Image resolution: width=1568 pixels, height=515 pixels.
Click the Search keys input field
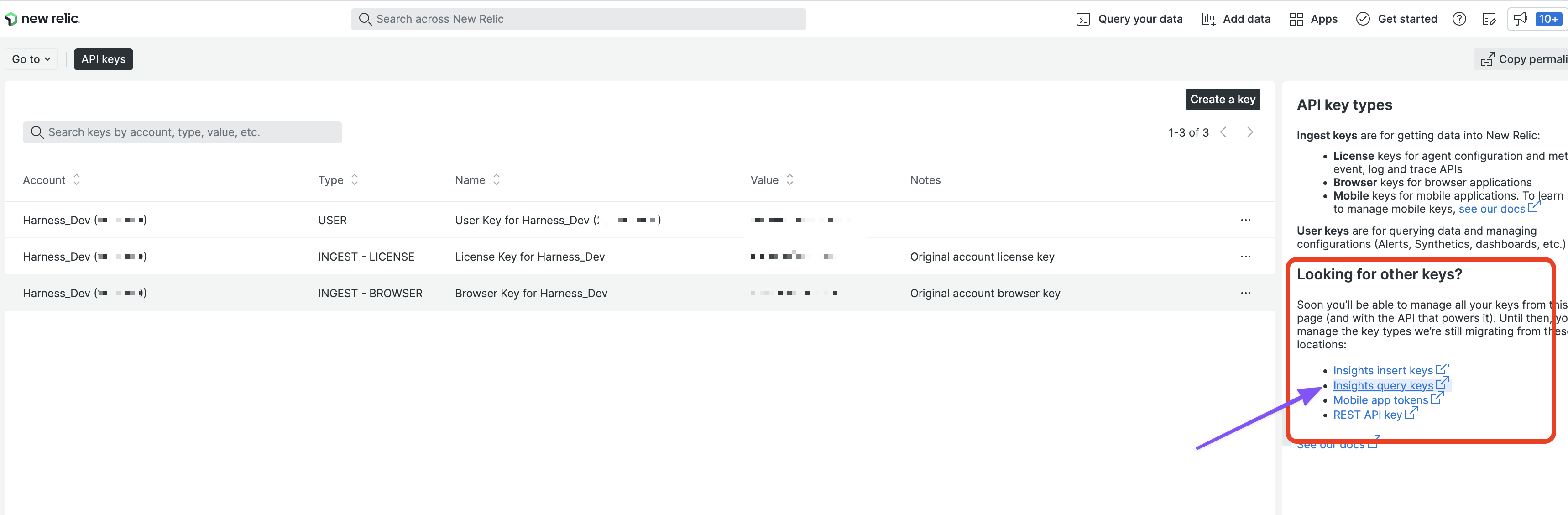click(x=183, y=132)
